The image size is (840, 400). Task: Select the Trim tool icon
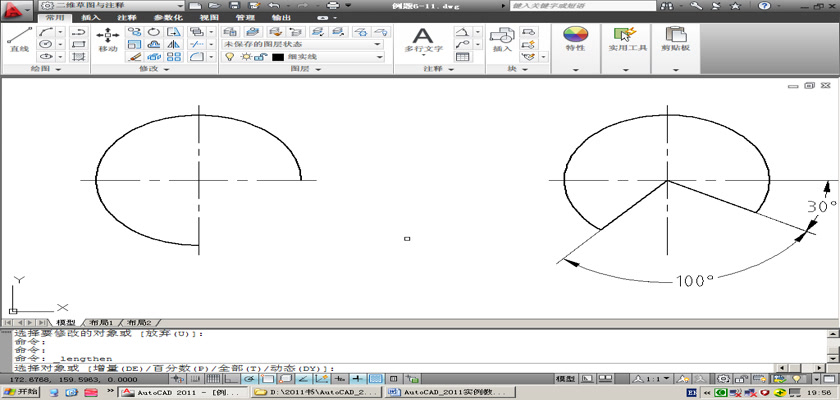pos(197,44)
